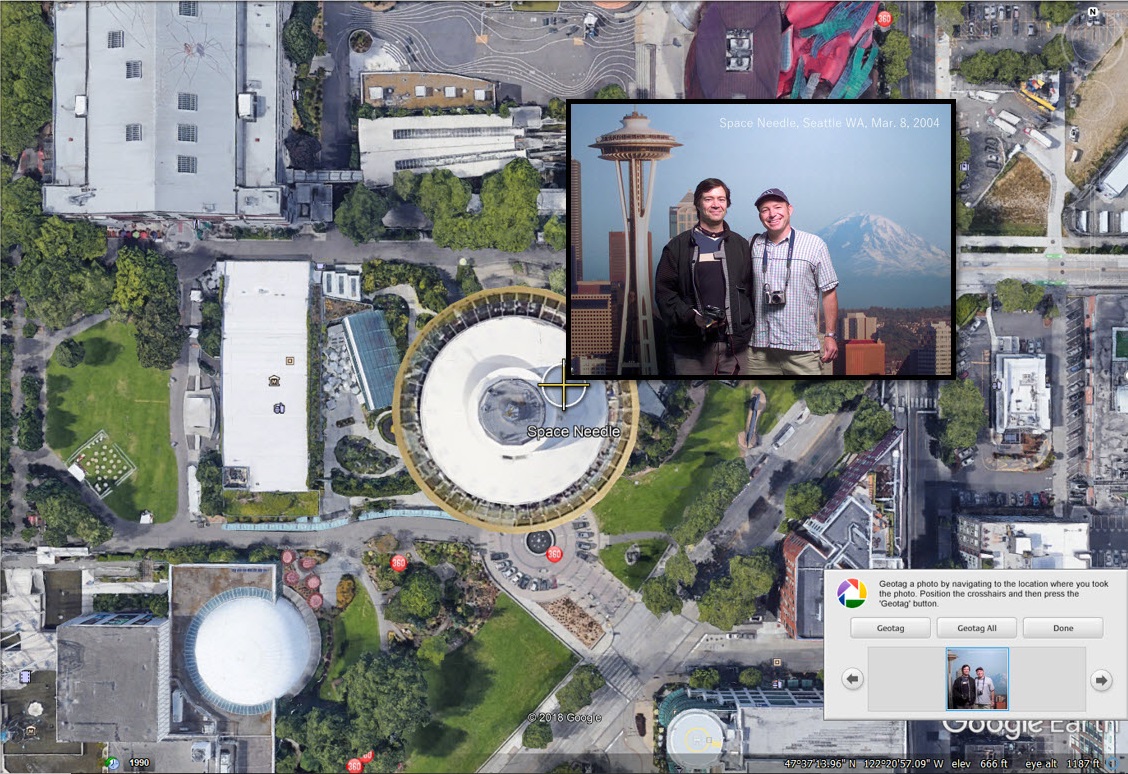This screenshot has height=774, width=1128.
Task: Open the 360 photo icon near colorful roof
Action: [884, 18]
